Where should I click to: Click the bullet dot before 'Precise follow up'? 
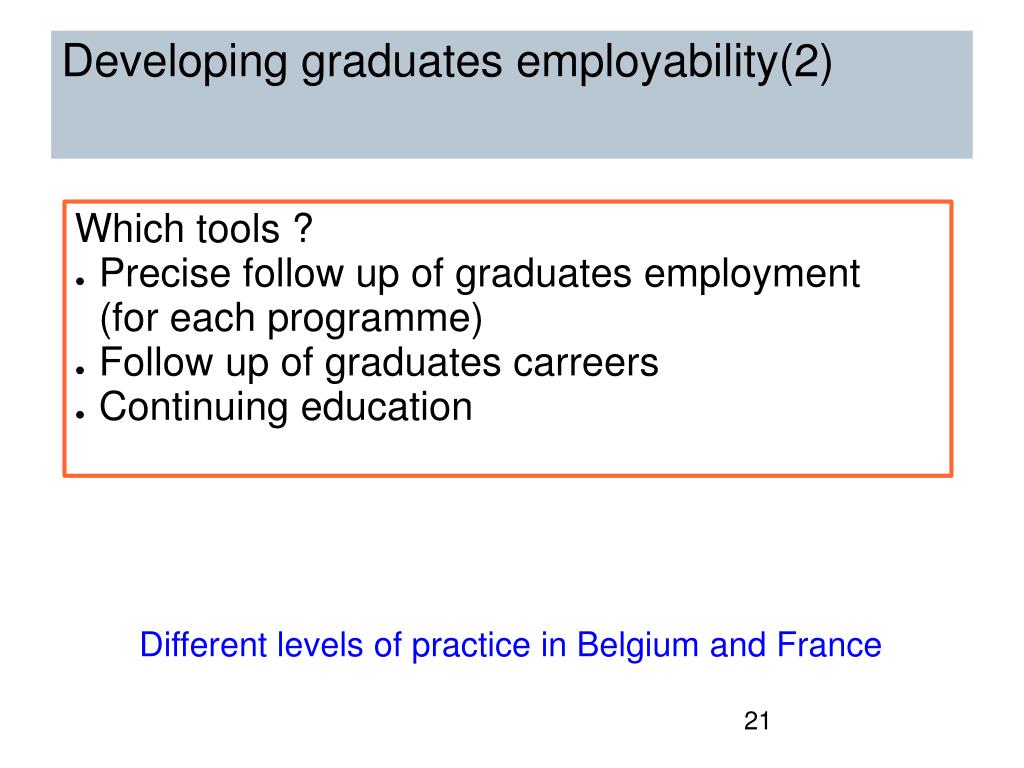point(80,281)
